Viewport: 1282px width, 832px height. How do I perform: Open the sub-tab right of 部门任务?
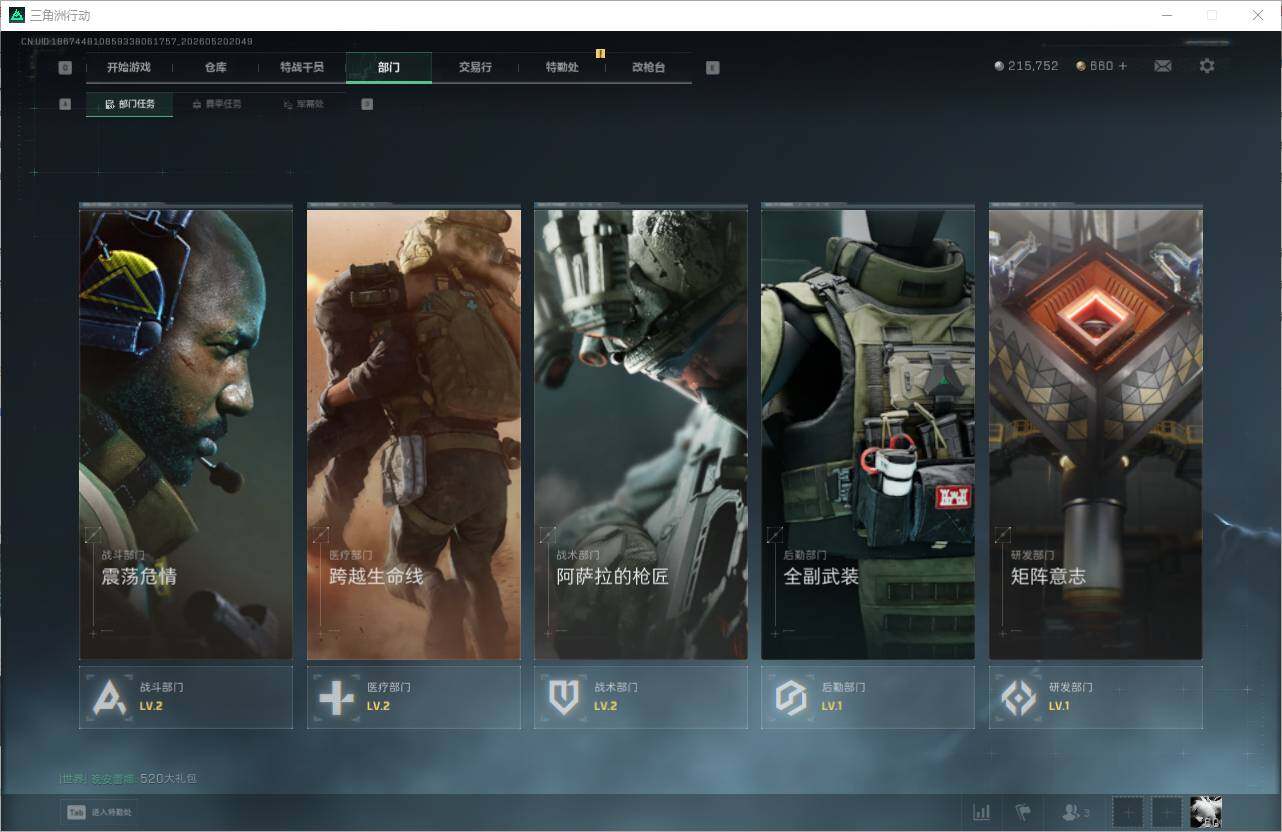[x=216, y=104]
